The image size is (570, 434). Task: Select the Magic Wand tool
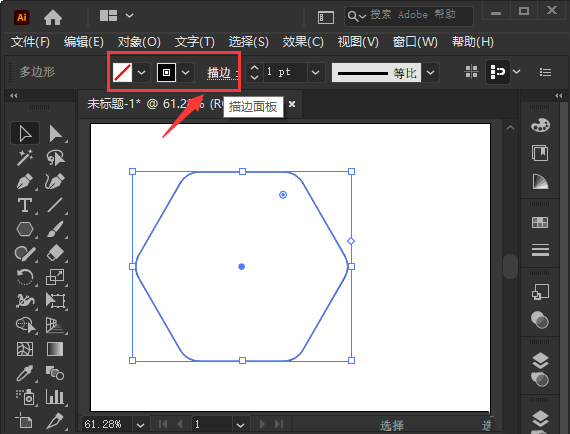[25, 157]
